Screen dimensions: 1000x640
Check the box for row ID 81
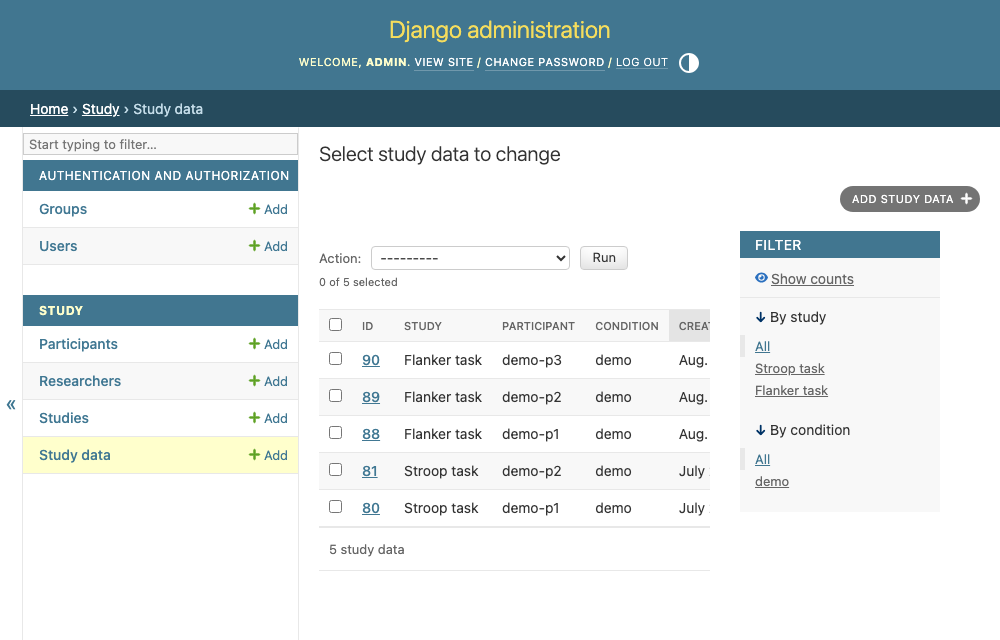(x=335, y=470)
